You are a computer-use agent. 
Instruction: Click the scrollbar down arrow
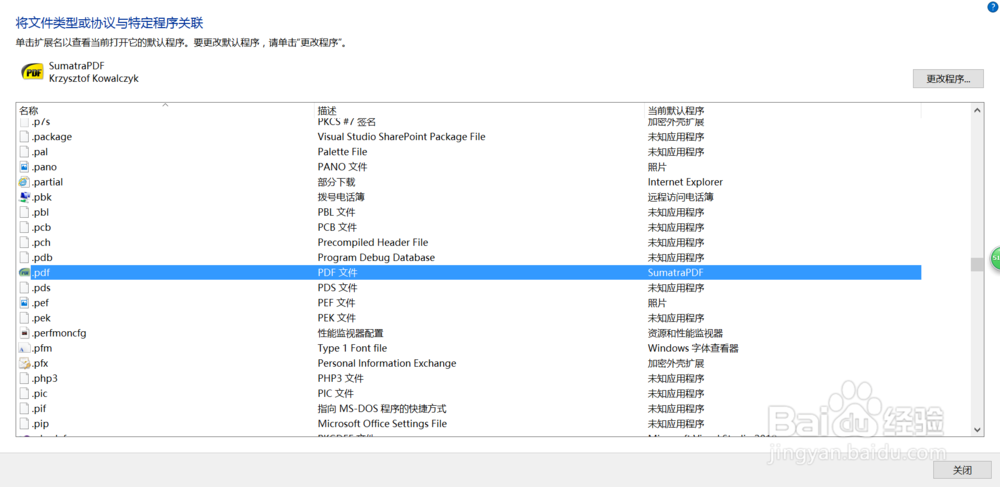click(976, 430)
